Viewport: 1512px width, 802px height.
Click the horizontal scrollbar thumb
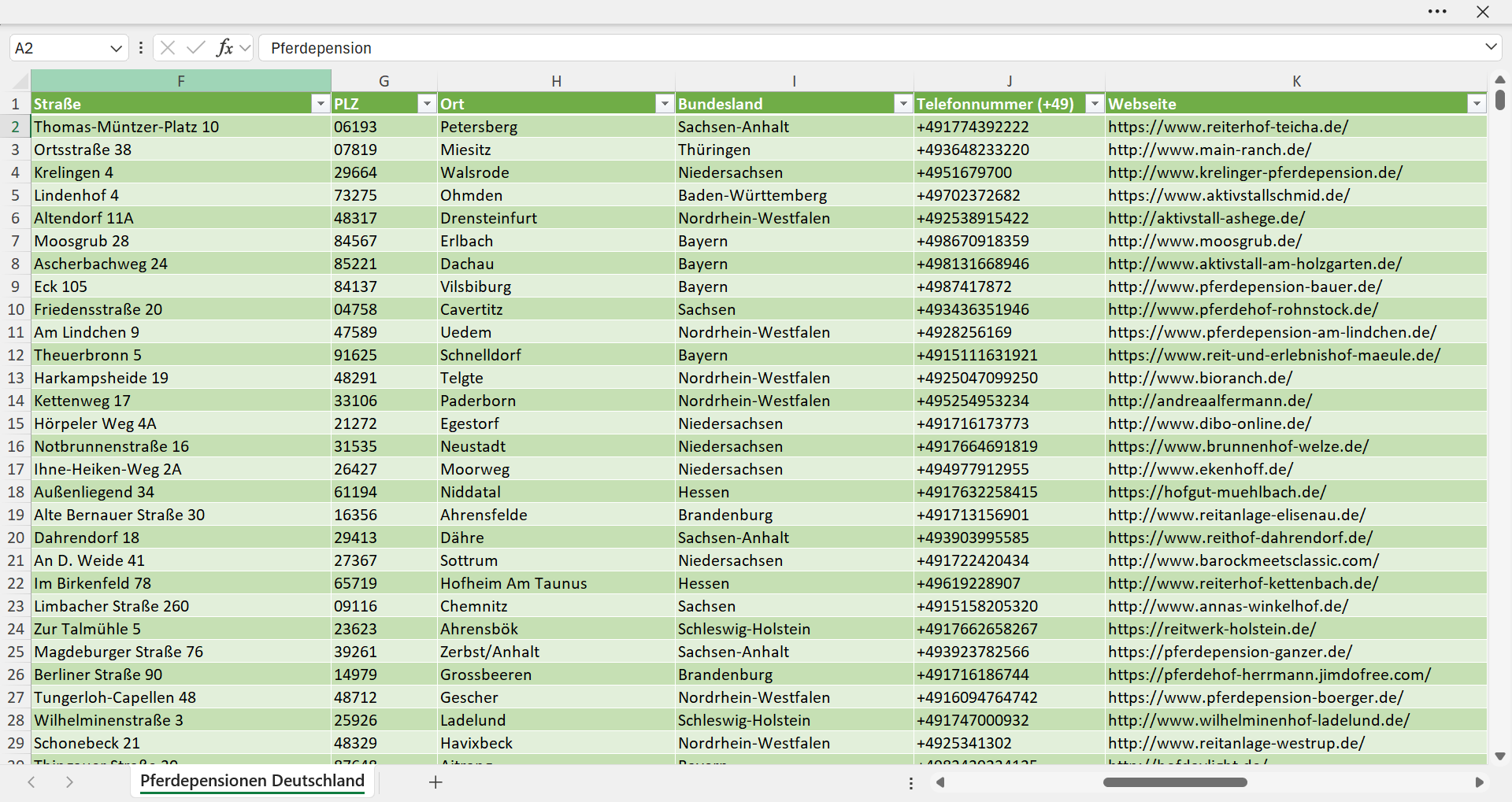[1175, 782]
